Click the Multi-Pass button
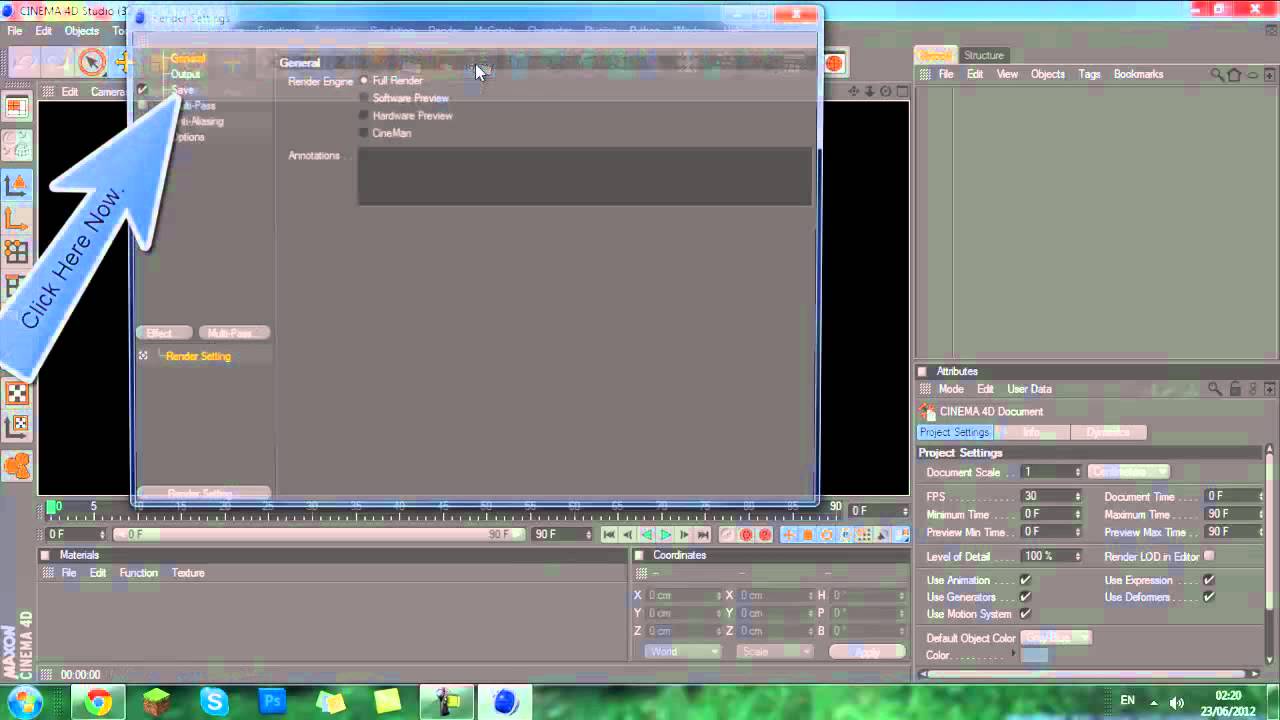This screenshot has width=1280, height=720. 234,333
